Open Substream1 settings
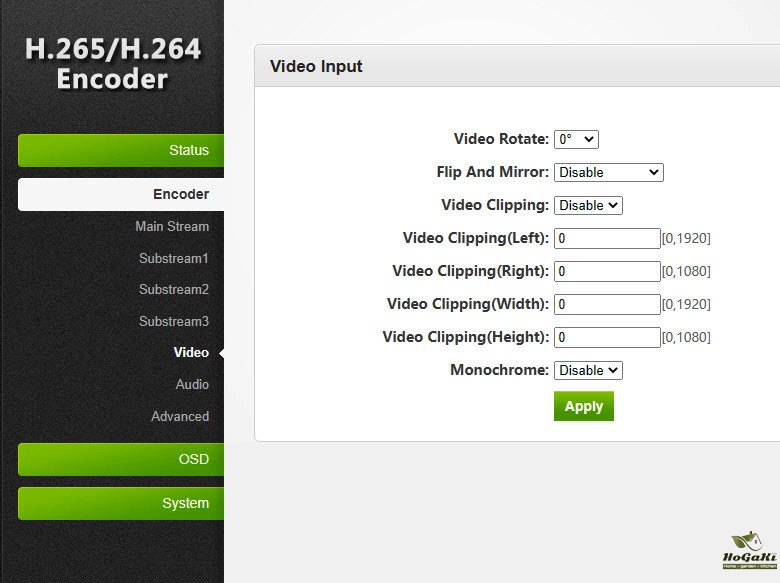The height and width of the screenshot is (583, 780). 174,258
